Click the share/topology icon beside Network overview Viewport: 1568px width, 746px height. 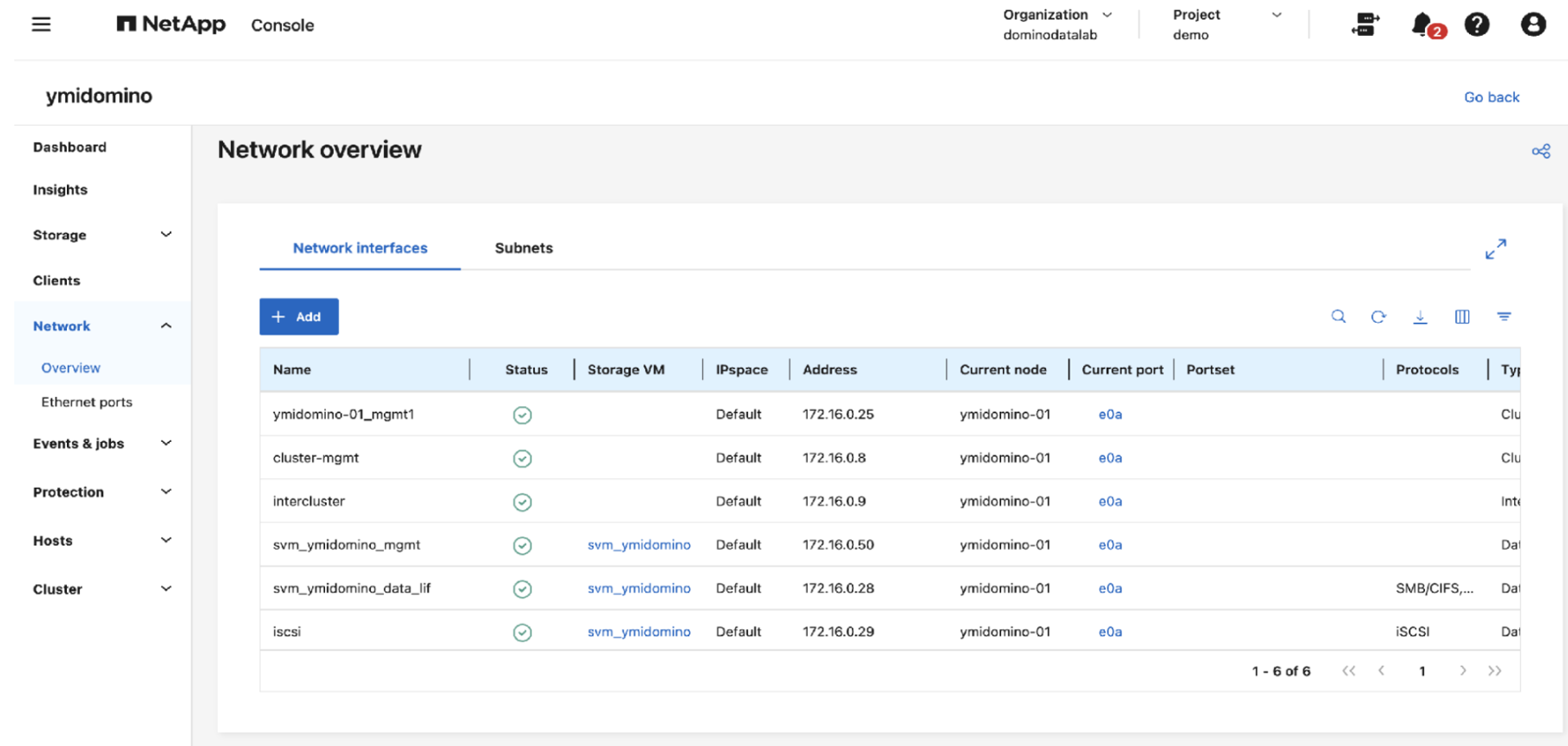pyautogui.click(x=1541, y=151)
